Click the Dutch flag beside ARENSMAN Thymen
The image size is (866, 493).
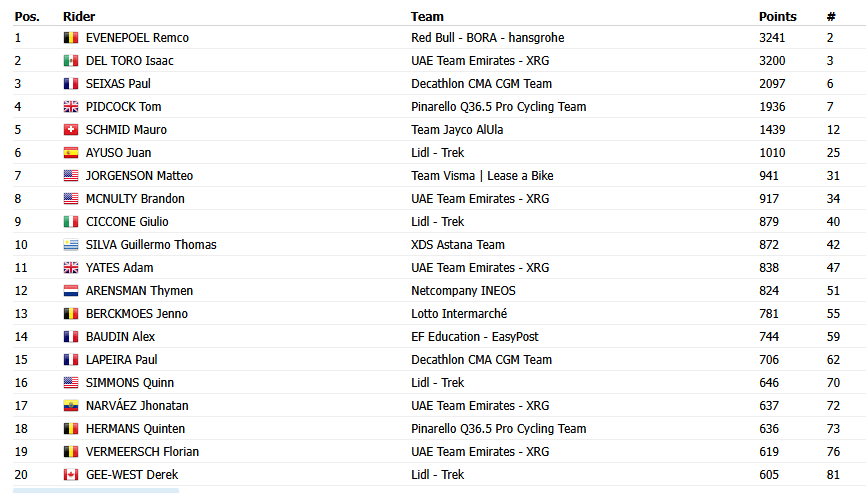[71, 291]
